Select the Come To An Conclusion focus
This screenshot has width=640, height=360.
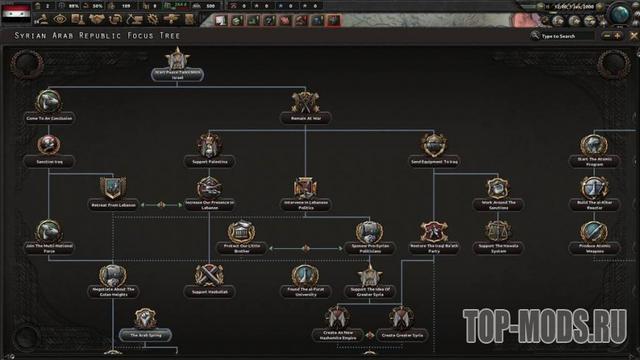point(49,107)
